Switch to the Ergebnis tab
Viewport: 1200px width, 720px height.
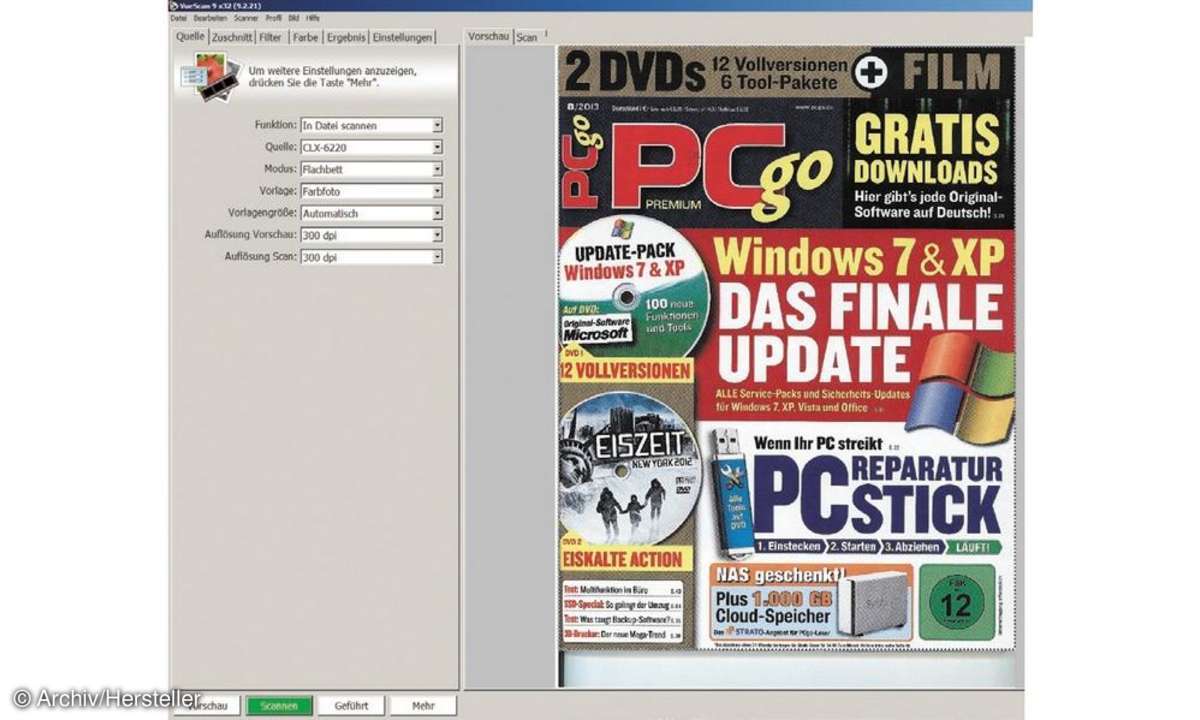(346, 37)
